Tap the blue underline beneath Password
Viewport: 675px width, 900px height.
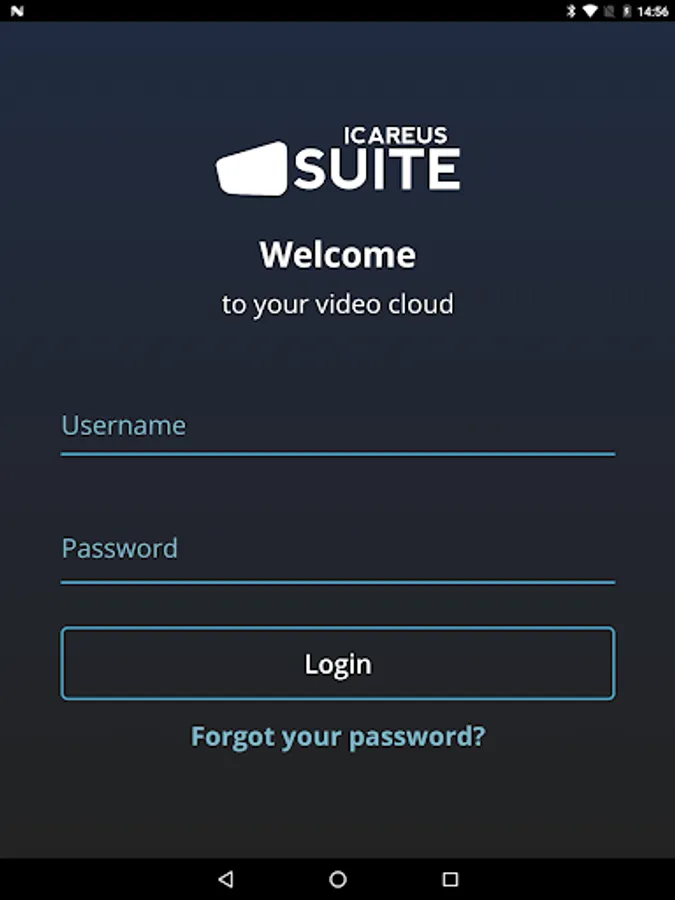click(338, 582)
